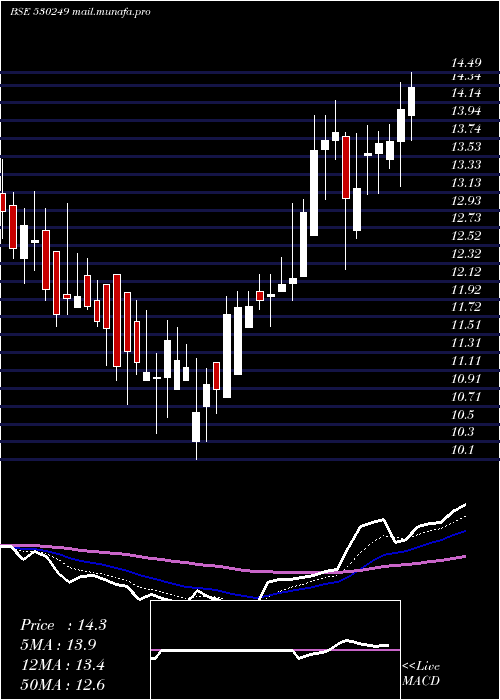
Task: Click the BSE 530249 mail.munafa.pro title text
Action: click(x=80, y=12)
